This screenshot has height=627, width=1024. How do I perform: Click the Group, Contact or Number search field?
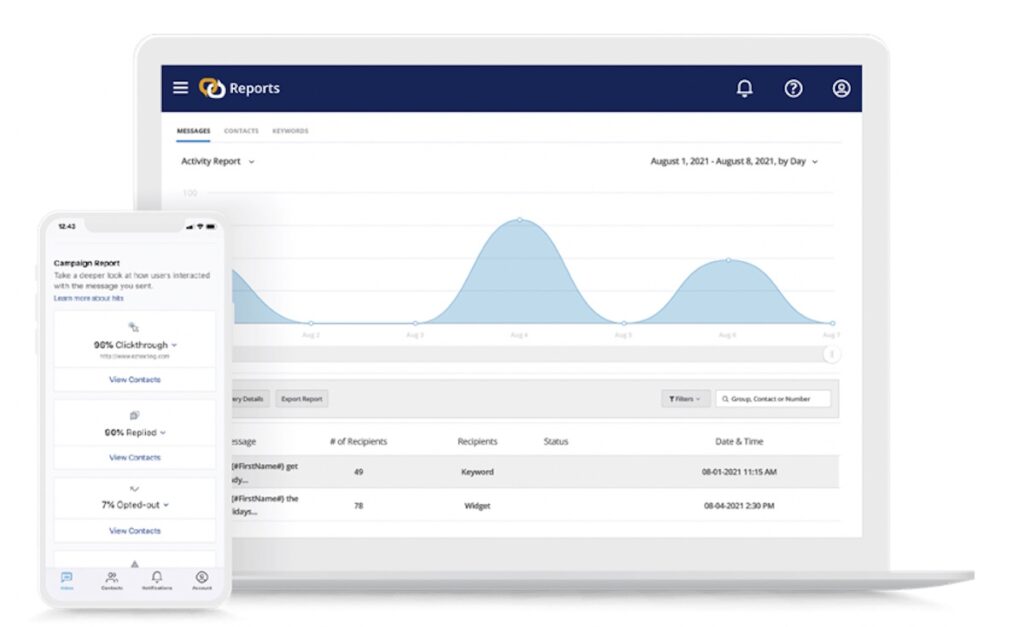point(773,399)
